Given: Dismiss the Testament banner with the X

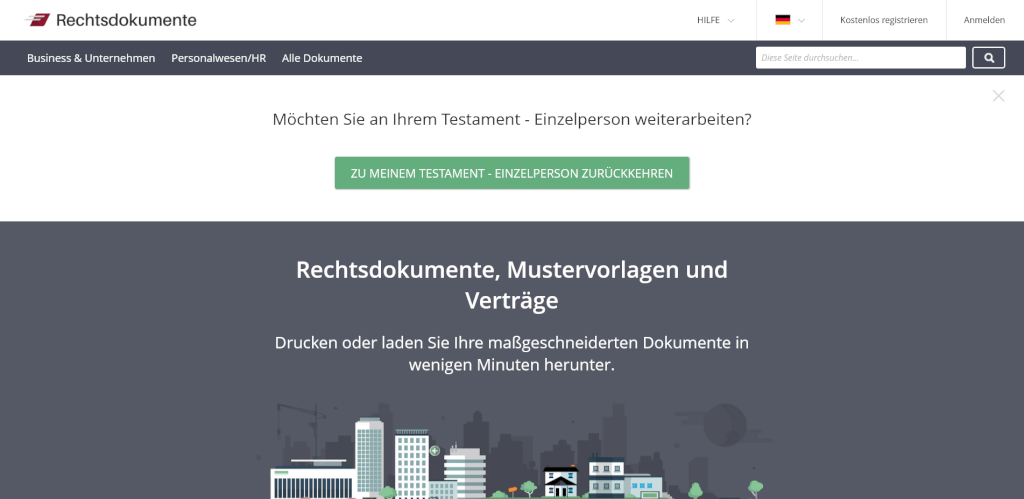Looking at the screenshot, I should (x=998, y=96).
